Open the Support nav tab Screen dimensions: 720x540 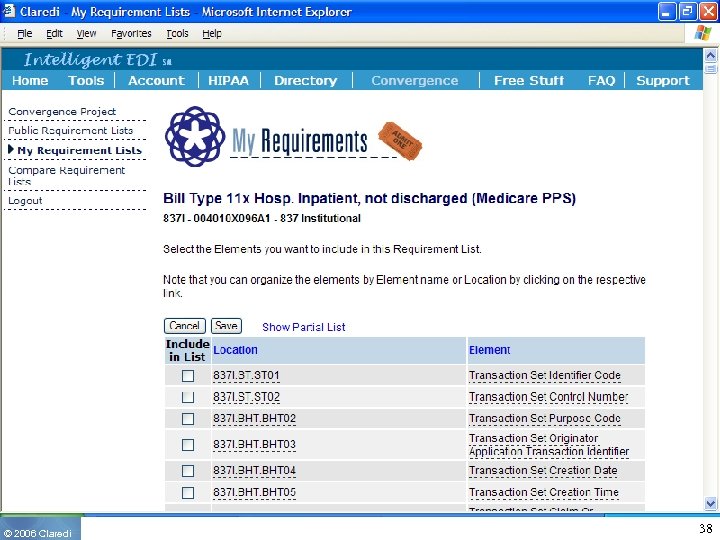663,80
